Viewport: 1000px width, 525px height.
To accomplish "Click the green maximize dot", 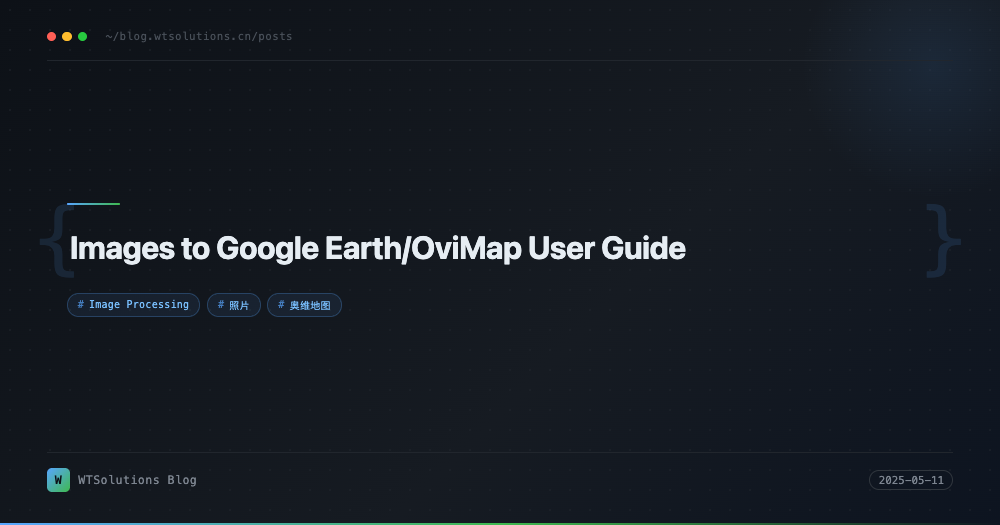I will click(82, 36).
